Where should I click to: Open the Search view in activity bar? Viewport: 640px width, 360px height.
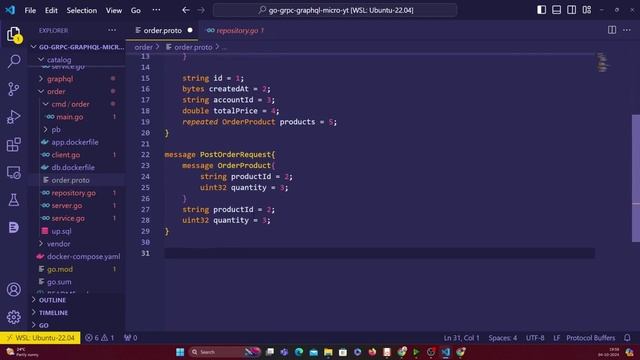coord(13,61)
